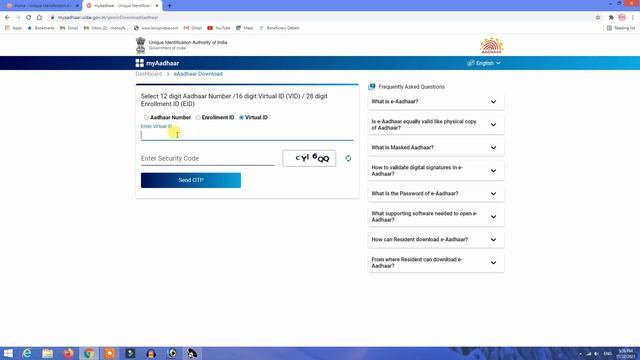The height and width of the screenshot is (360, 640).
Task: Refresh the captcha security code
Action: 348,158
